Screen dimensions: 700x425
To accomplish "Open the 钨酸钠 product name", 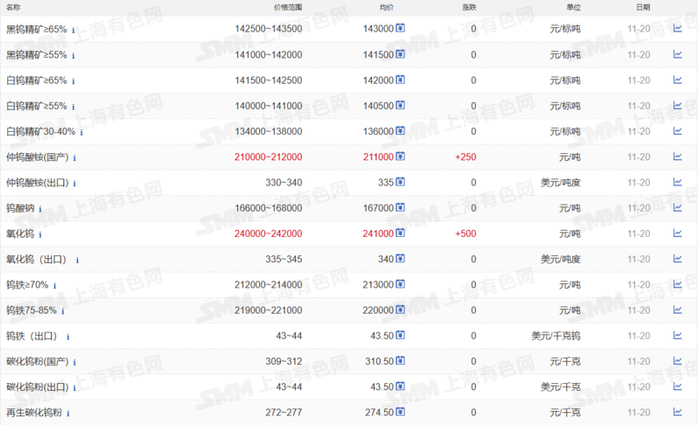I will pos(20,208).
